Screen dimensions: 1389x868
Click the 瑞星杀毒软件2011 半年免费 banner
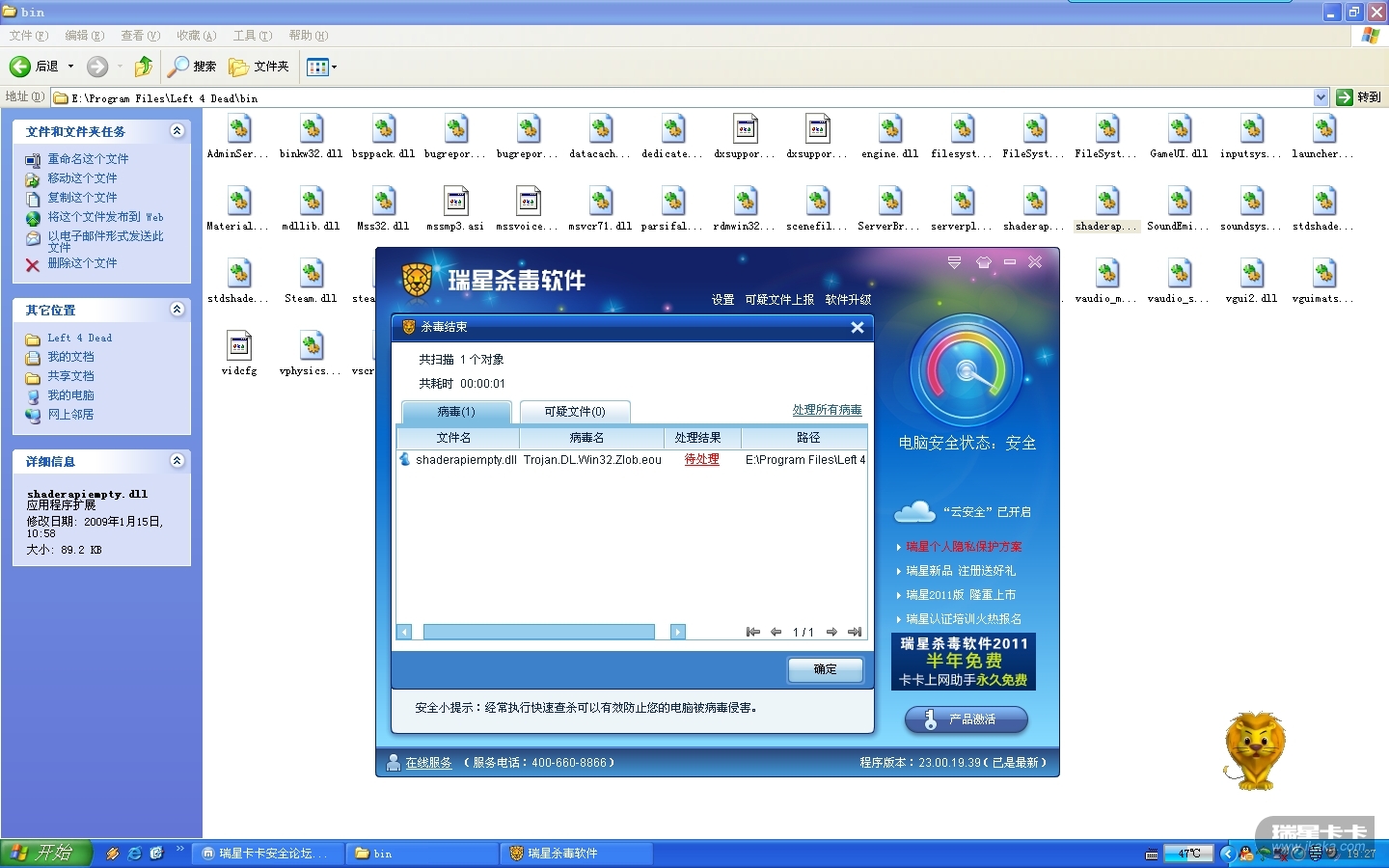(x=964, y=661)
